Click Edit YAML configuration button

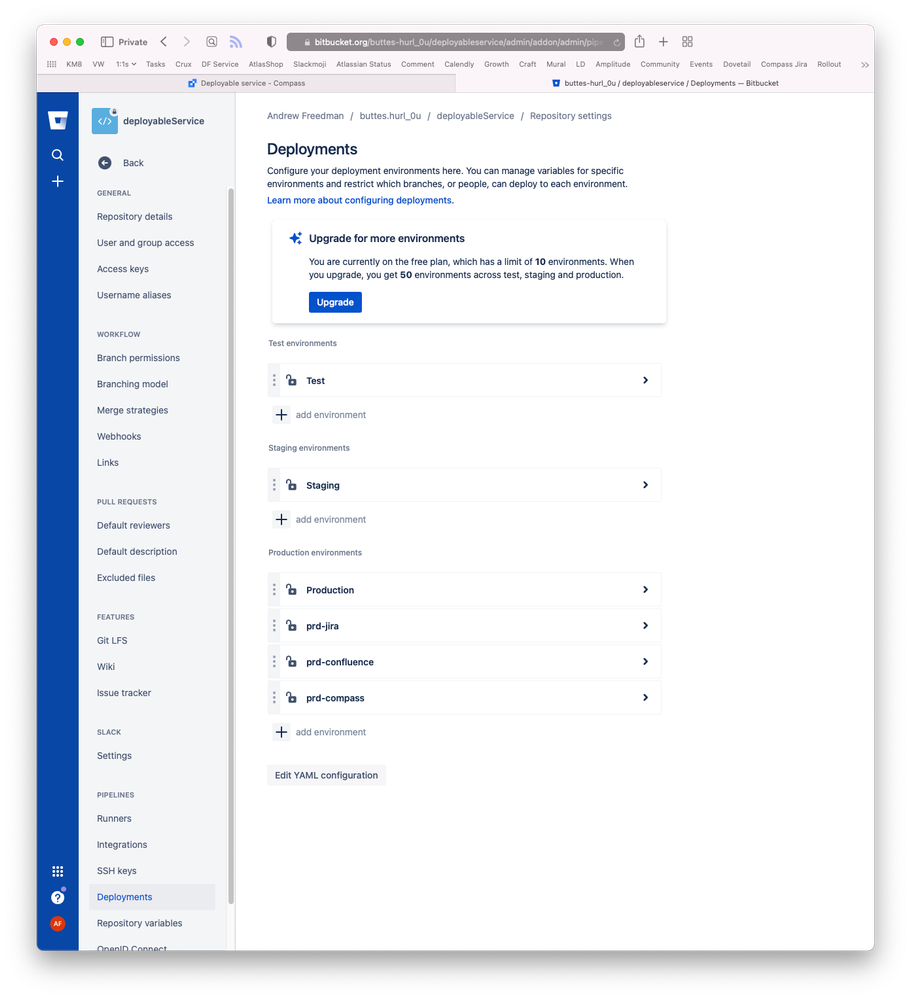tap(326, 775)
